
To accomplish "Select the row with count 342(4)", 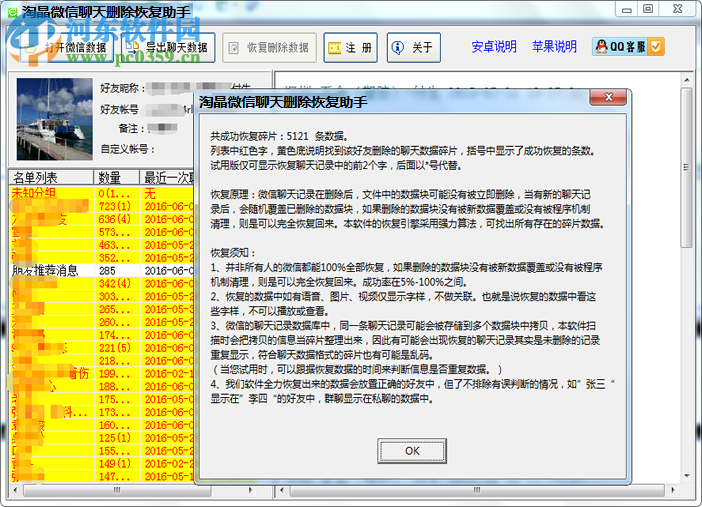I will tap(102, 284).
